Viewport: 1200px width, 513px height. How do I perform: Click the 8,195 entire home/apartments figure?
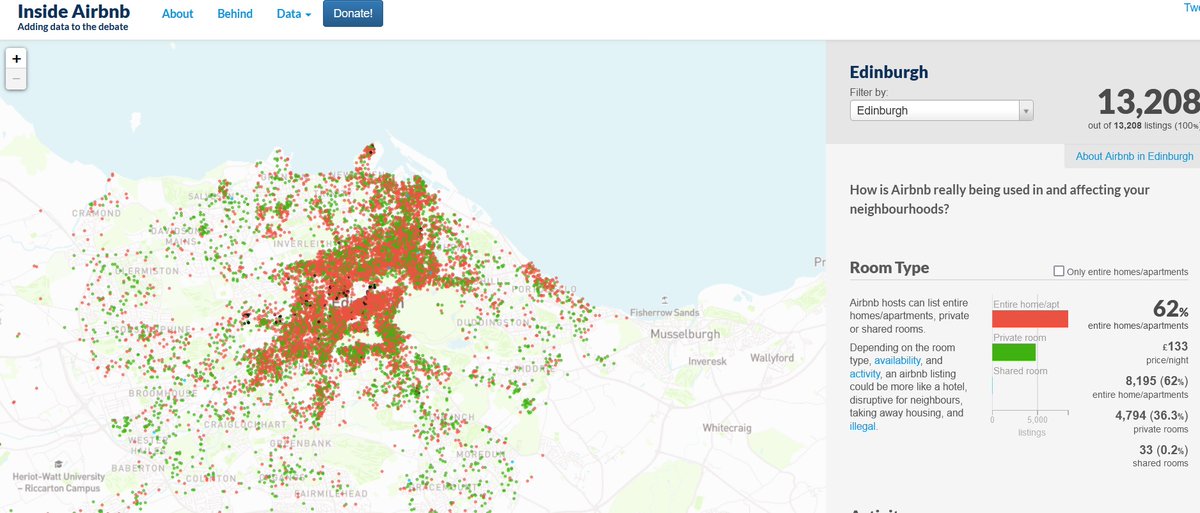pyautogui.click(x=1156, y=381)
